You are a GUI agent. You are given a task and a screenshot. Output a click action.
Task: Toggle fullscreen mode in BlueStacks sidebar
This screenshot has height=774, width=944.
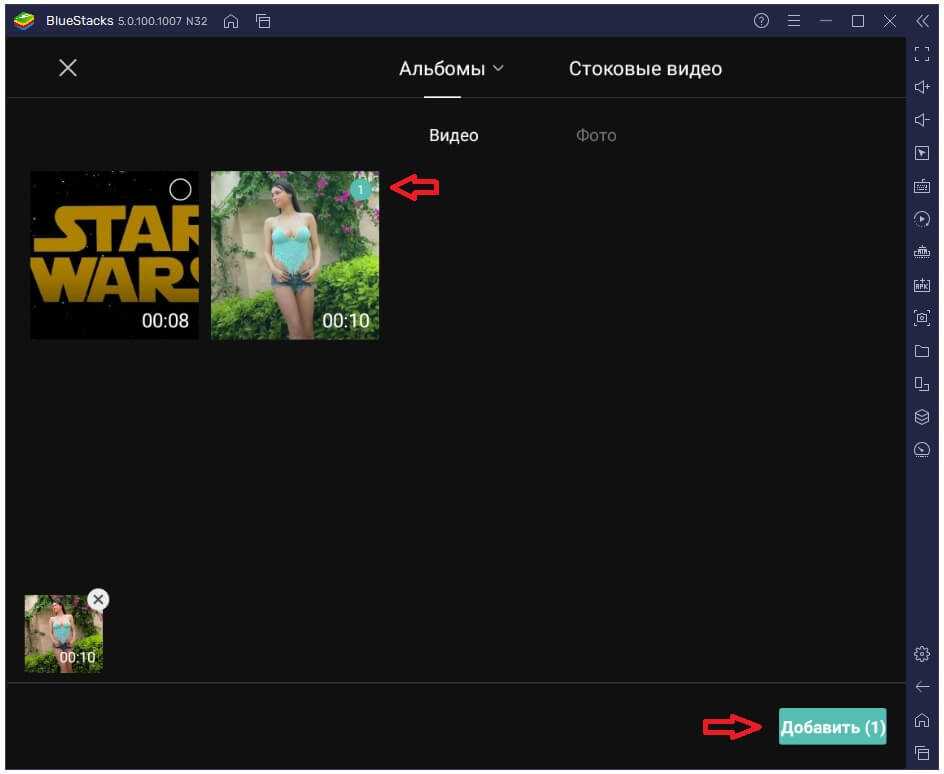tap(922, 55)
